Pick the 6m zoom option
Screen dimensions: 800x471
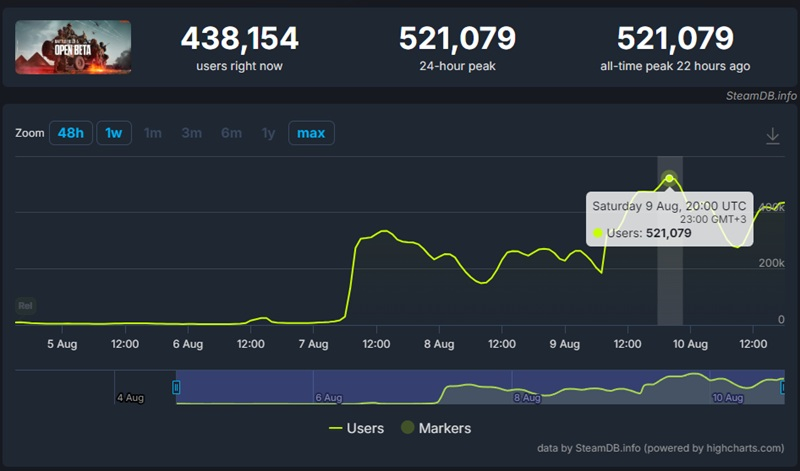coord(231,133)
